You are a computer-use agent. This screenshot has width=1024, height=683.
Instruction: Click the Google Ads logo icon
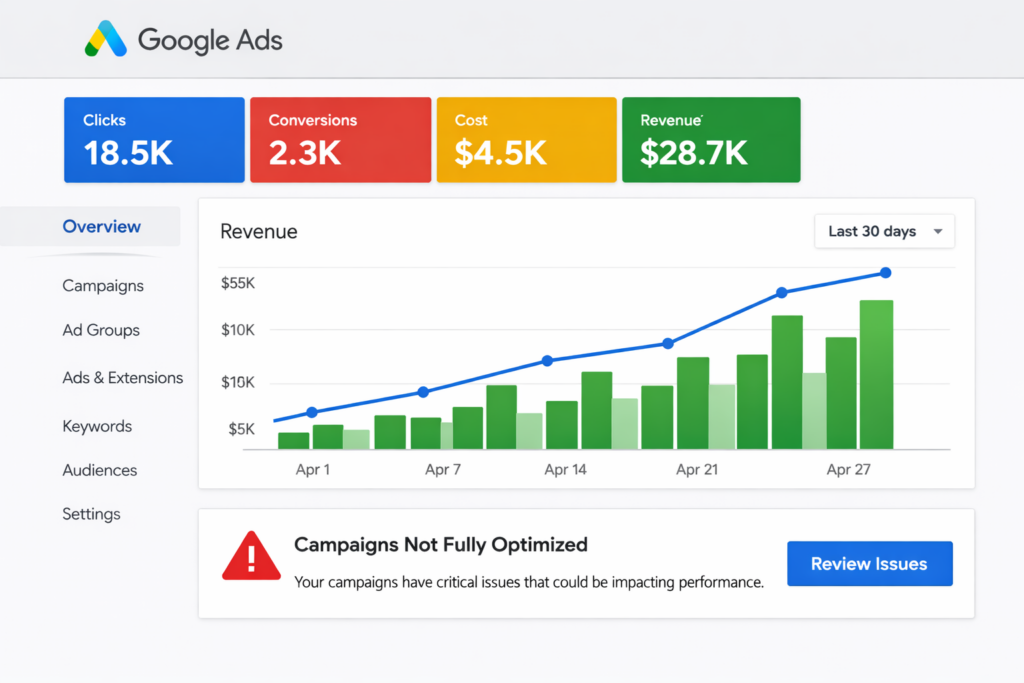(106, 39)
